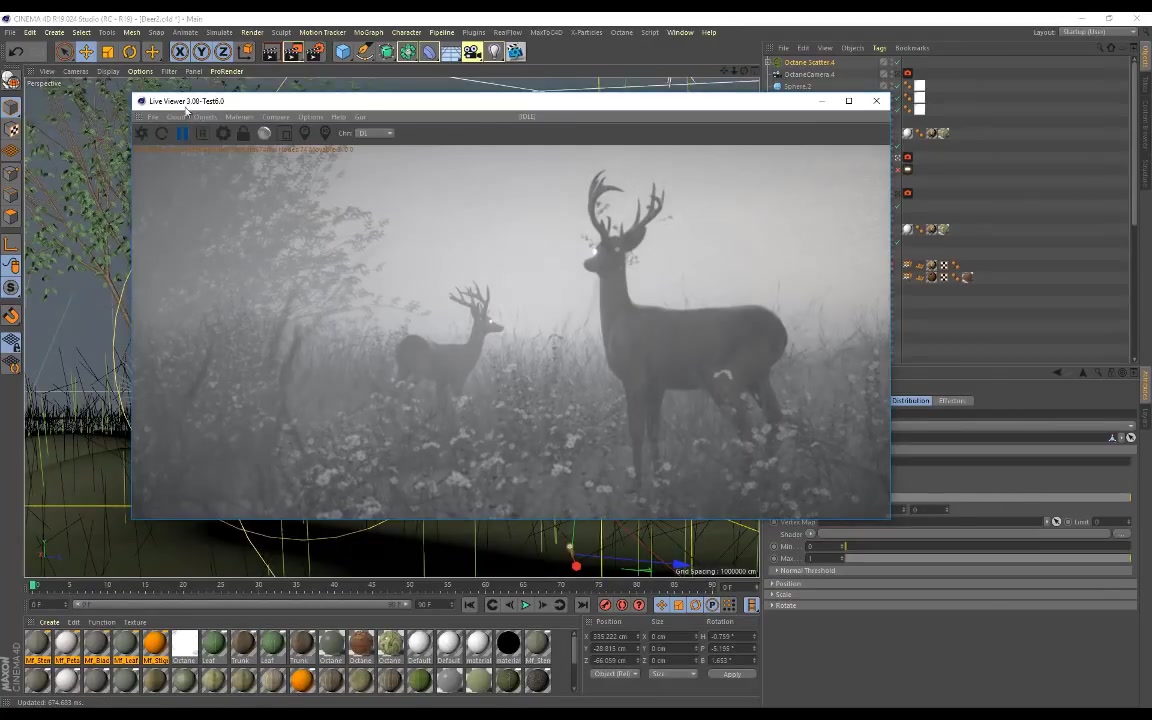Select the Move tool in the main toolbar
1152x720 pixels.
click(86, 52)
